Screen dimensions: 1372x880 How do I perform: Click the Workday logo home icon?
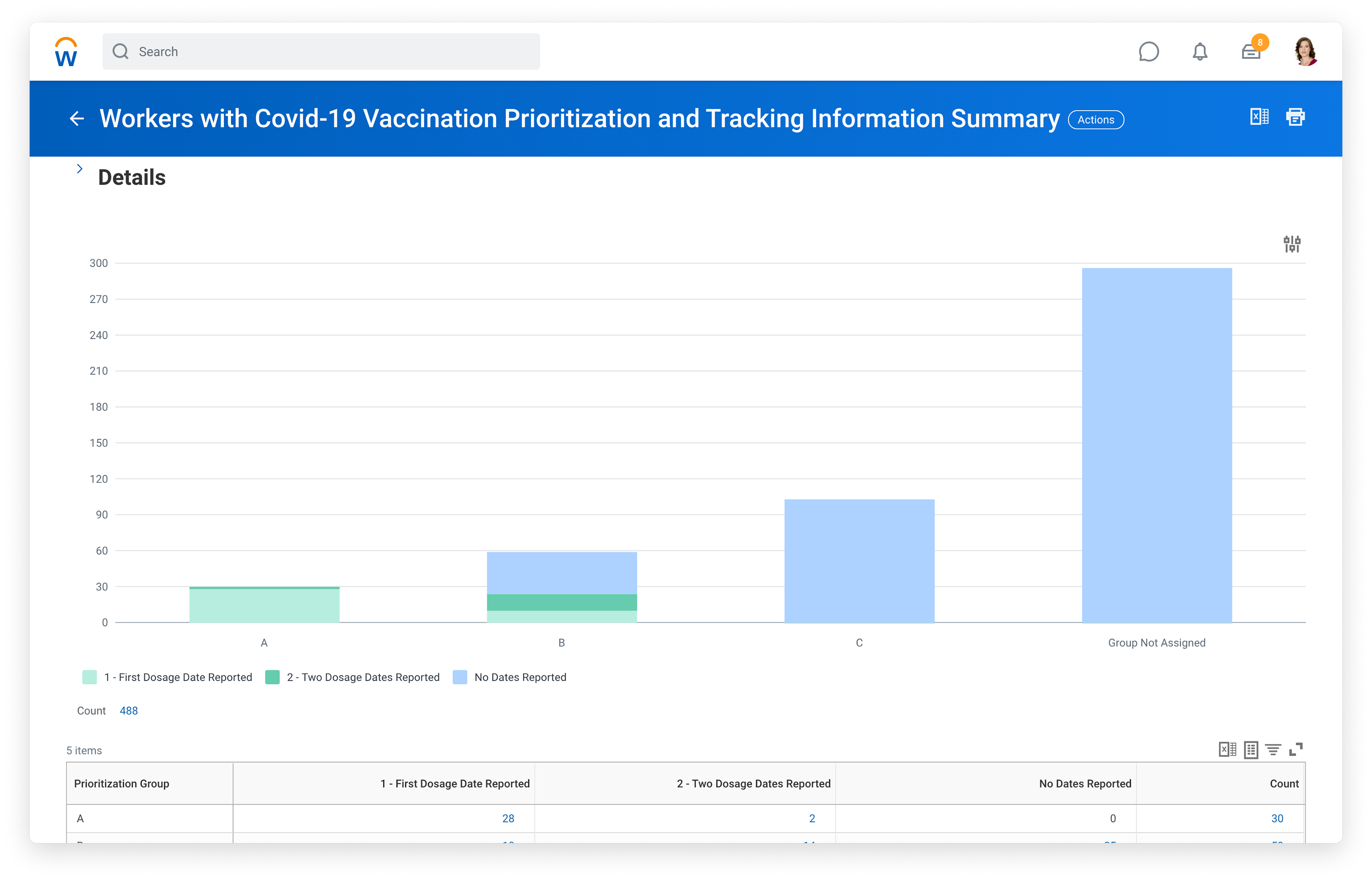(x=66, y=52)
